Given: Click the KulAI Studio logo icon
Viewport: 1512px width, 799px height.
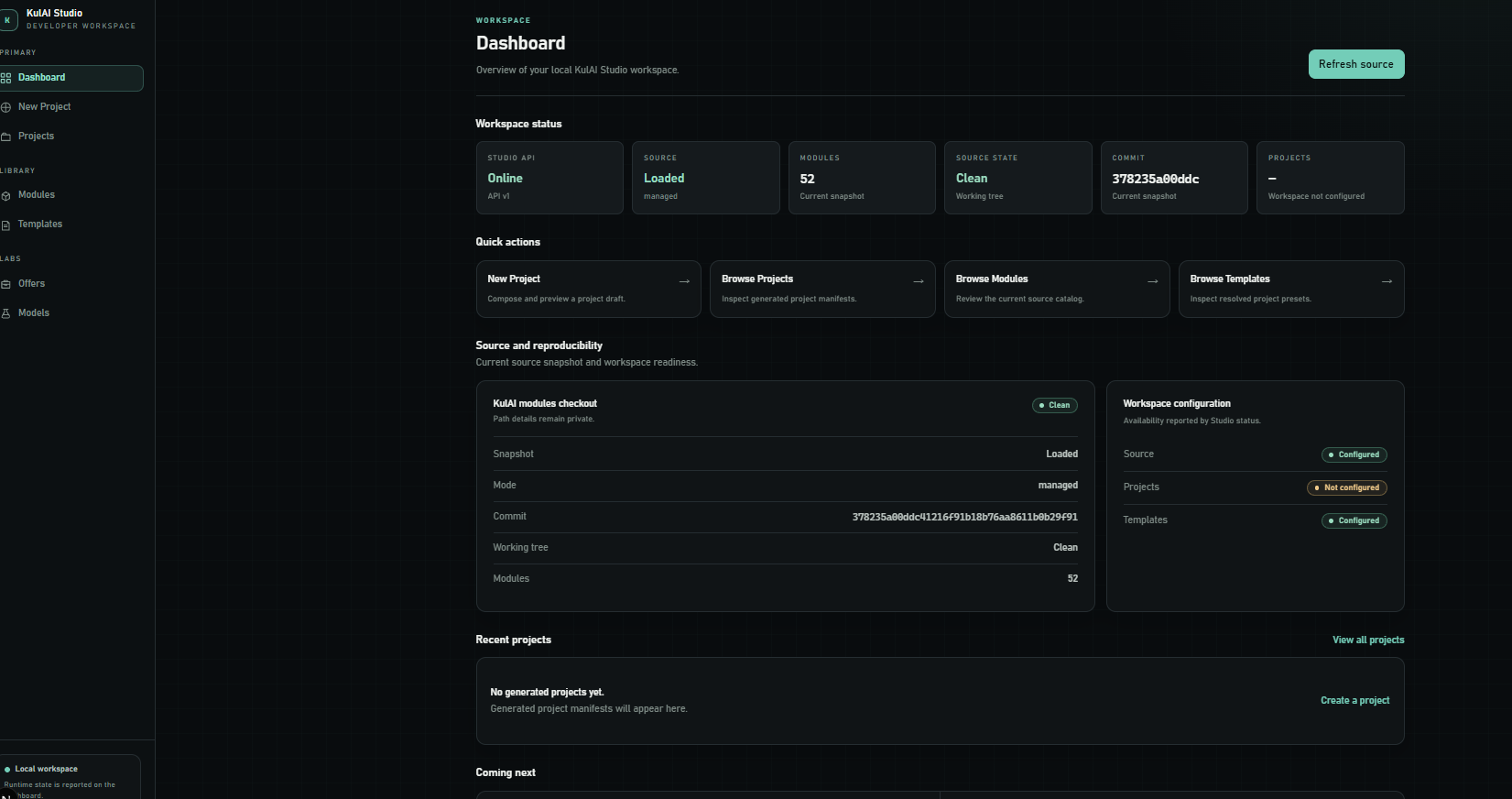Looking at the screenshot, I should click(x=8, y=19).
